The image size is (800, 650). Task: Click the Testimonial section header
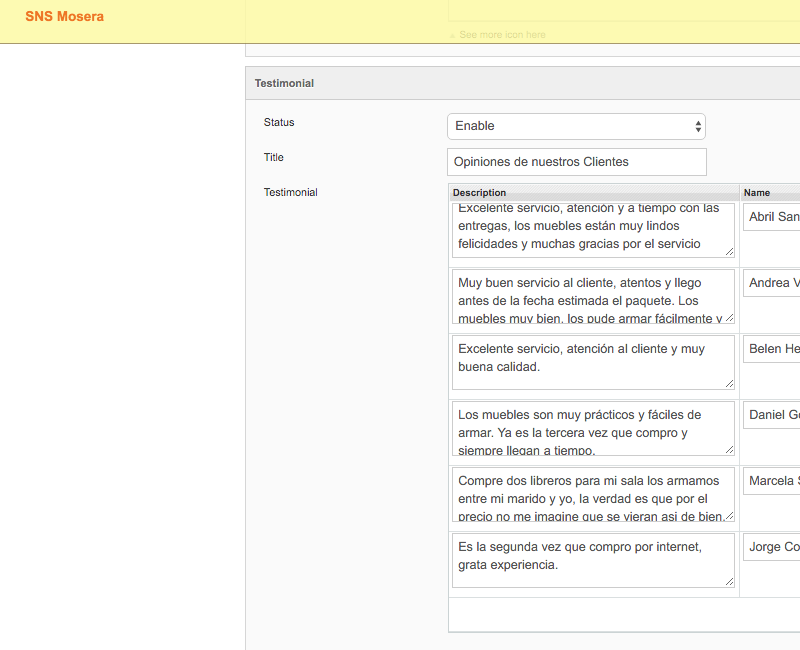pos(284,83)
